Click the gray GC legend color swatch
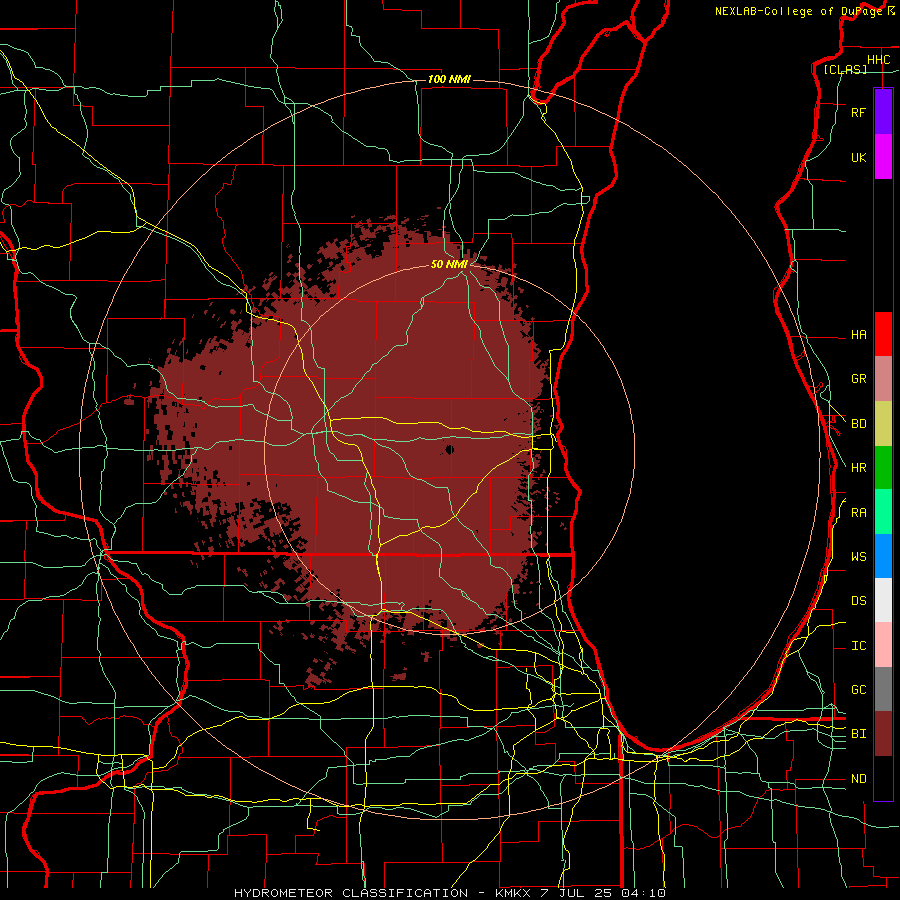 883,689
